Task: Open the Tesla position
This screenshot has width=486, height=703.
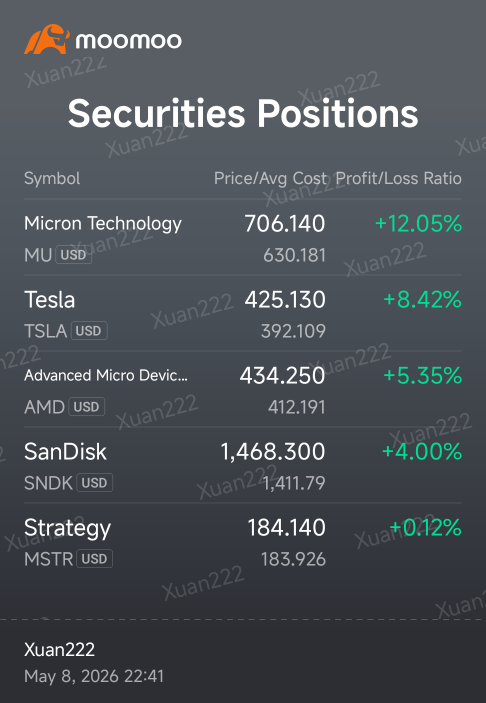Action: [x=243, y=313]
